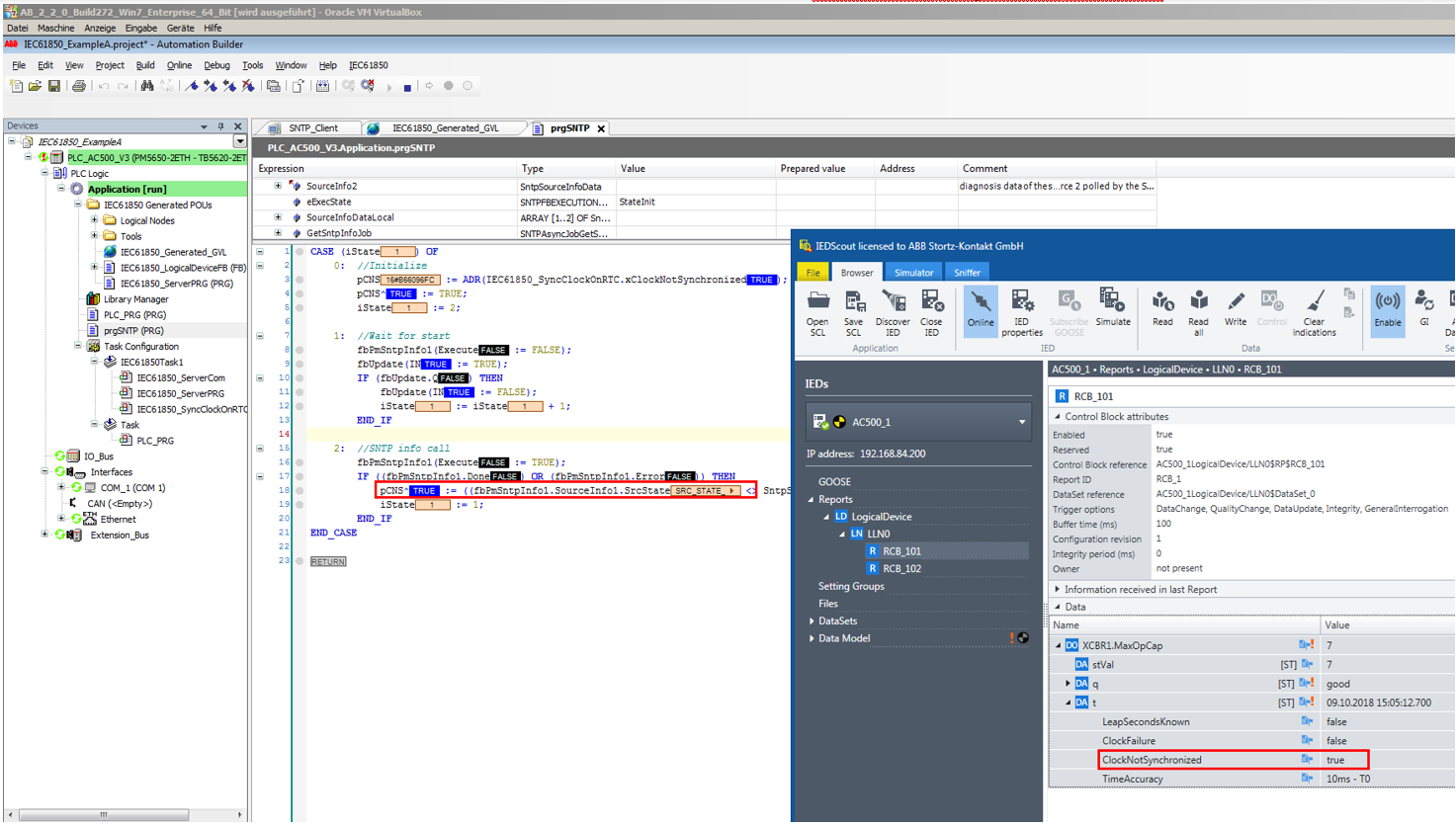Click the RETURN button in code editor

pyautogui.click(x=328, y=562)
